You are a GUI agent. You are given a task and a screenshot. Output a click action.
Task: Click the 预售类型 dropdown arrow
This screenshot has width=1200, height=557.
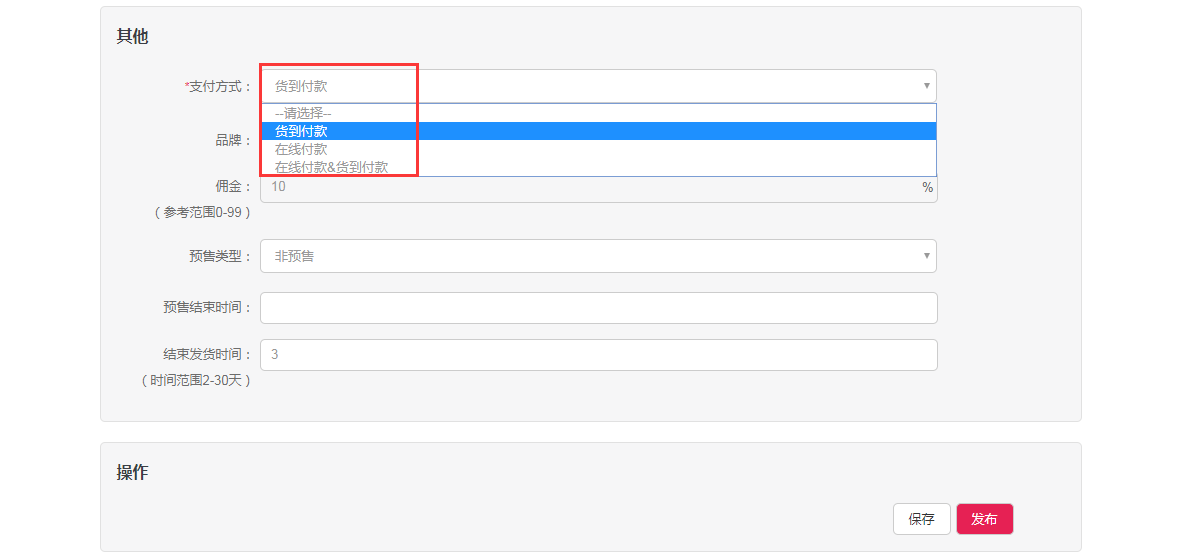pos(926,256)
